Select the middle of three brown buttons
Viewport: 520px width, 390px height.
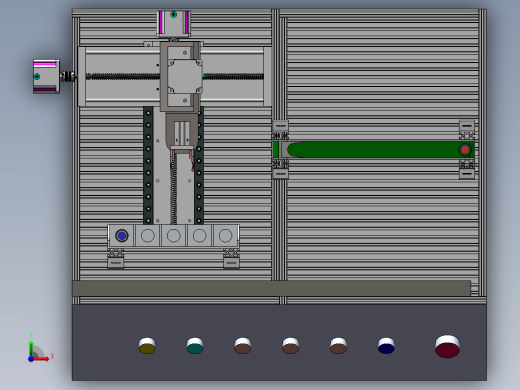[291, 346]
